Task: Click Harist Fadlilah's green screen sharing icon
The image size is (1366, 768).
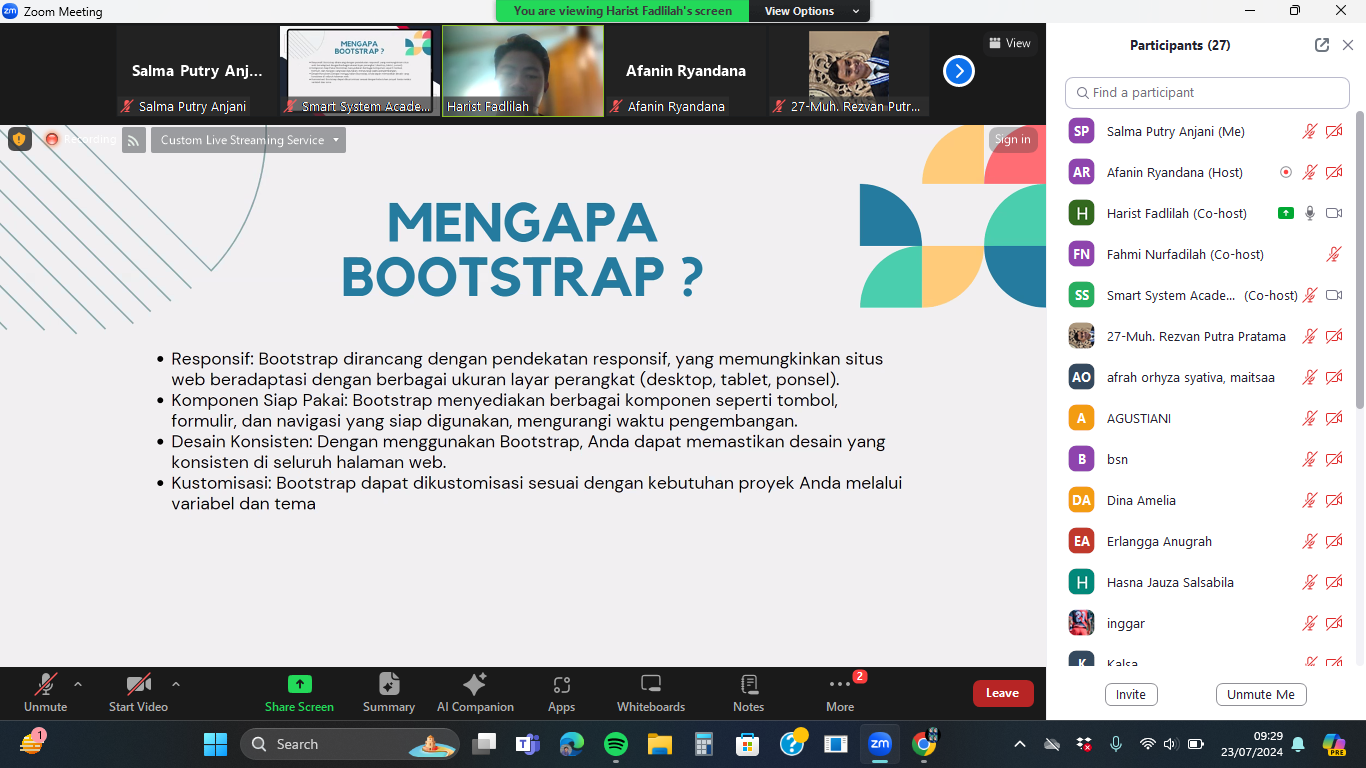Action: click(1286, 213)
